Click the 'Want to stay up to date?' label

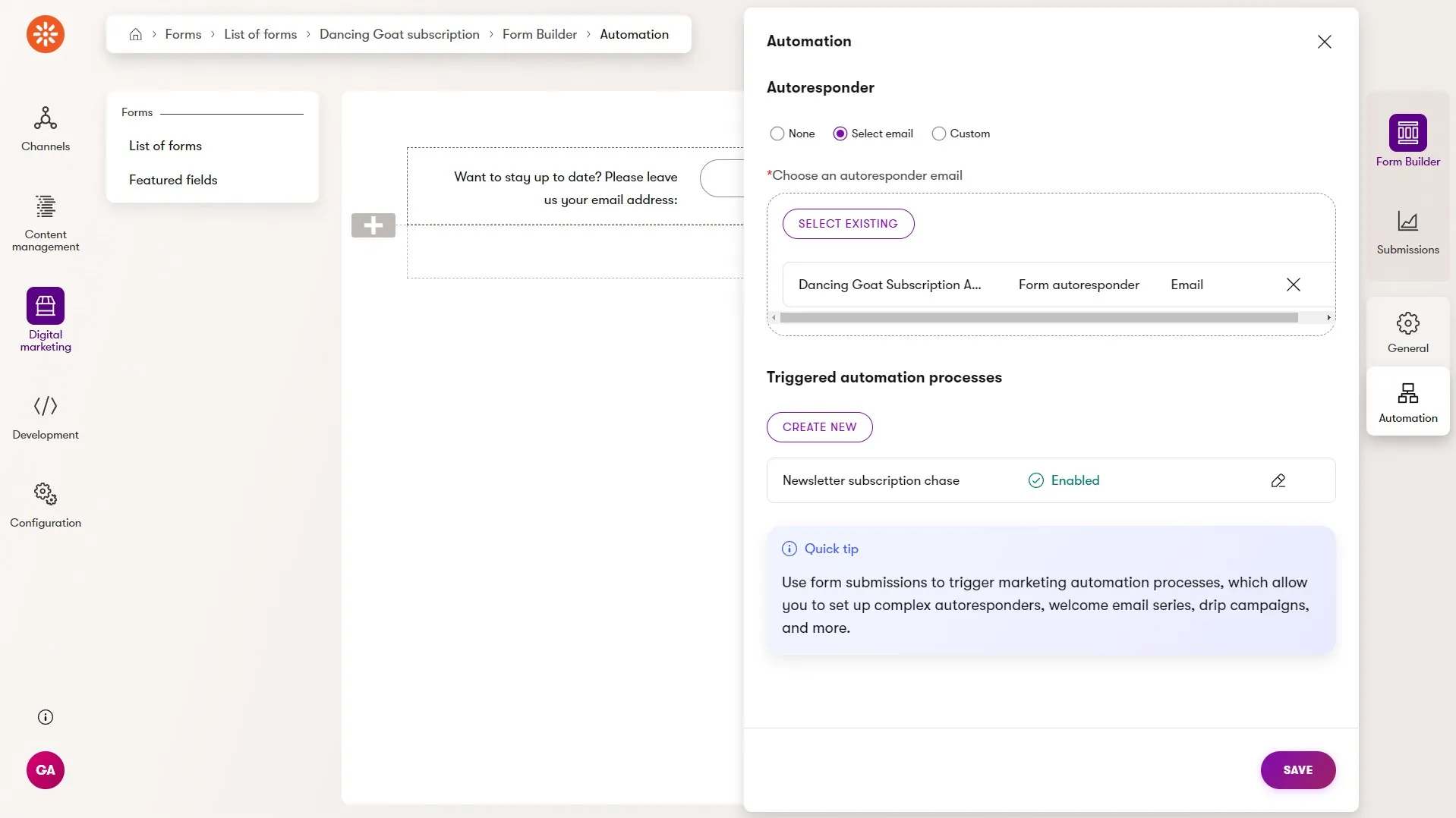[566, 188]
